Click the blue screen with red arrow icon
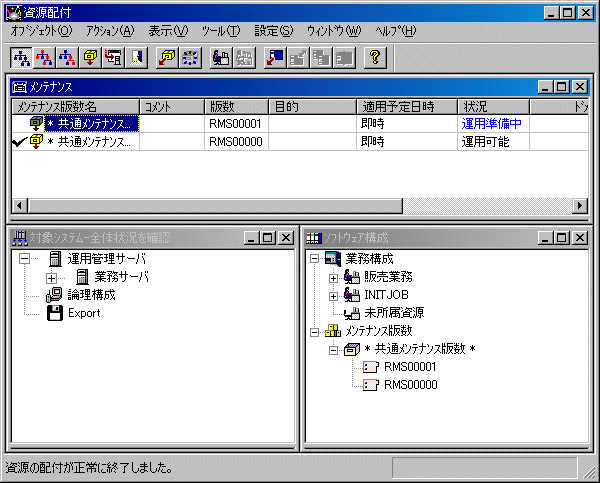 [x=275, y=58]
